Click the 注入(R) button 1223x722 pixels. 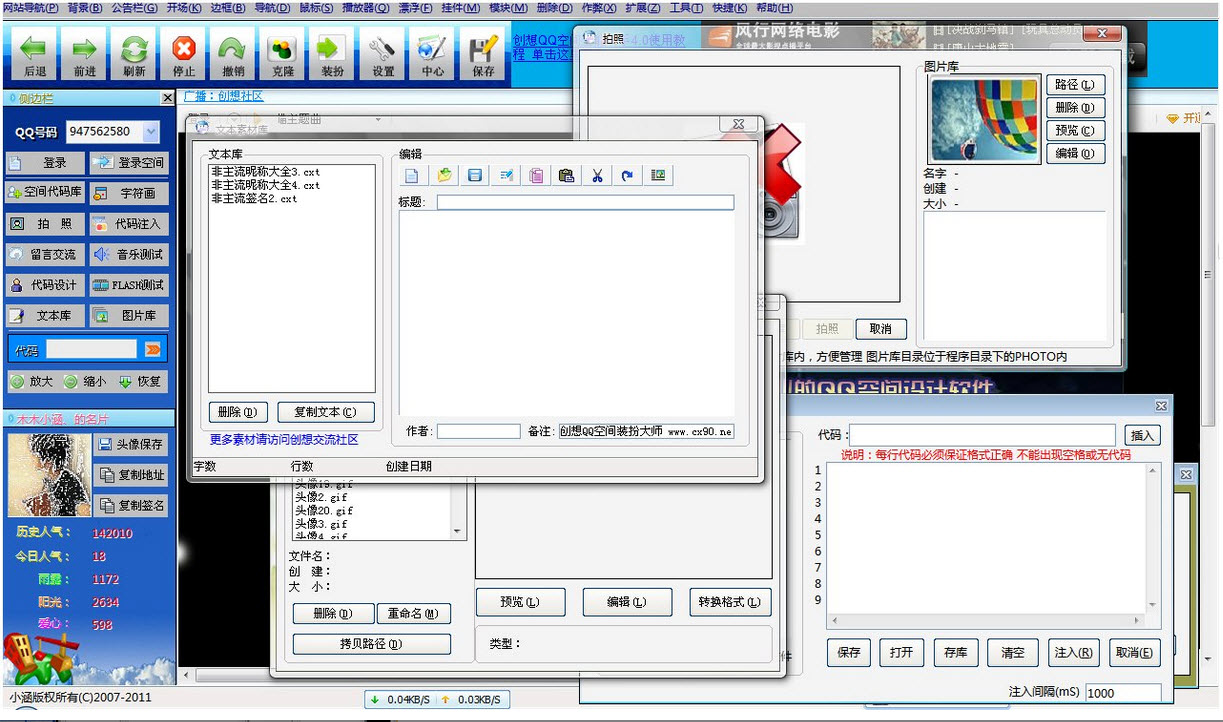pyautogui.click(x=1074, y=652)
